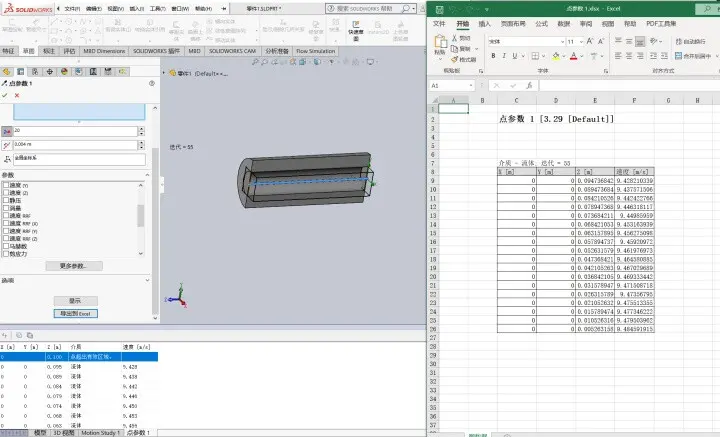This screenshot has height=437, width=720.
Task: Open Excel font name dropdown
Action: [562, 41]
